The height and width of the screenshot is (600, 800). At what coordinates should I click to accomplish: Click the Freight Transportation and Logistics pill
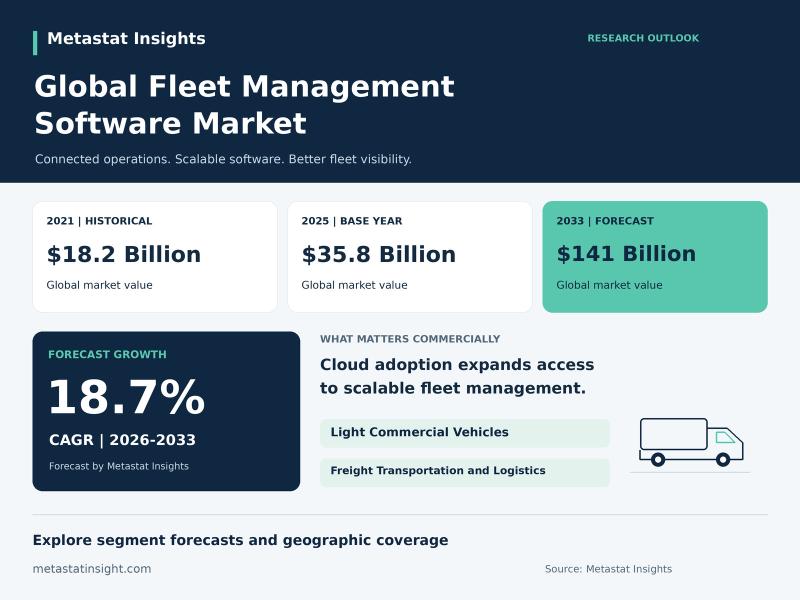point(465,471)
